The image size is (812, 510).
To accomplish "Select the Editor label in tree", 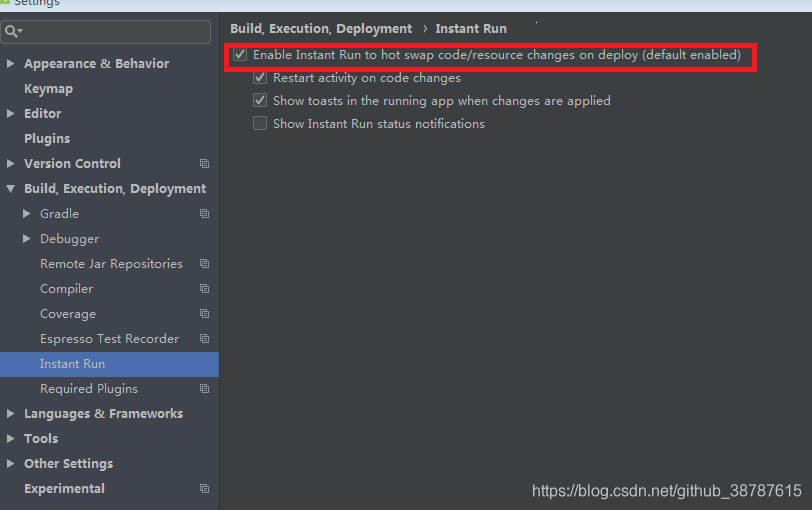I will click(x=42, y=113).
